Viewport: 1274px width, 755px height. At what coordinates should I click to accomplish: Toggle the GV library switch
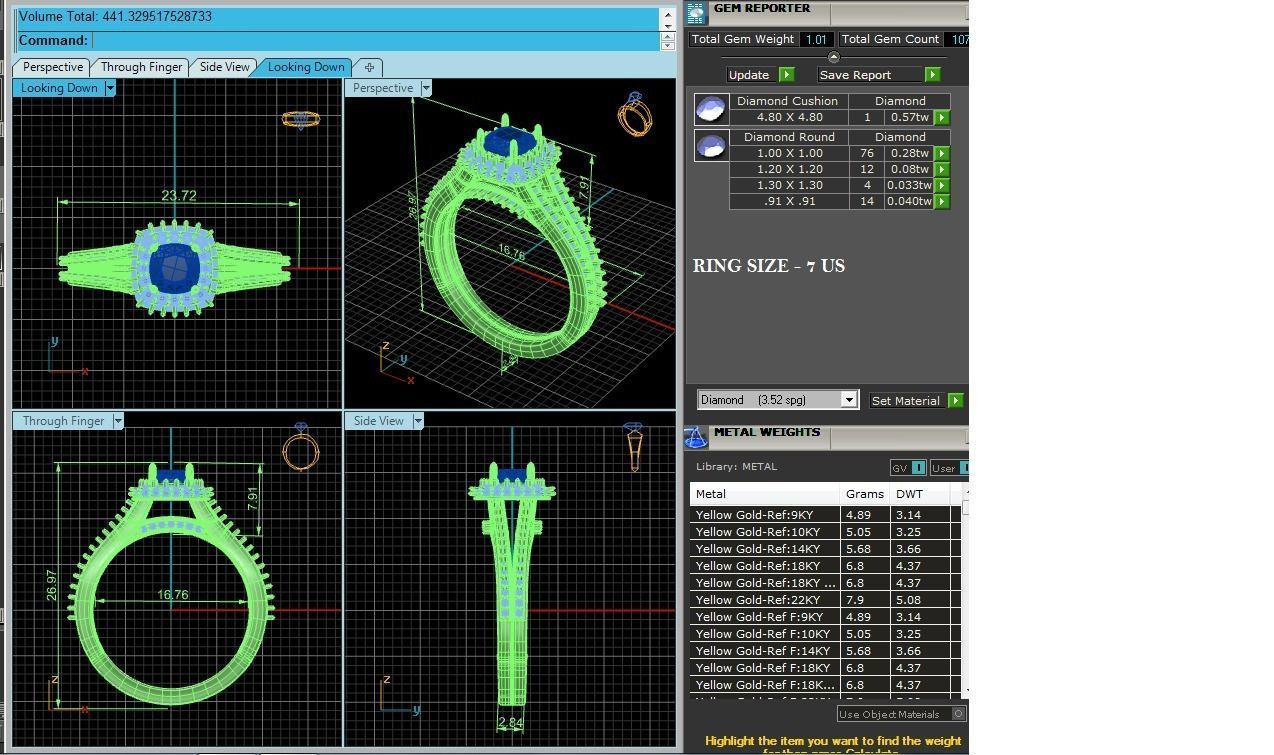(x=918, y=468)
